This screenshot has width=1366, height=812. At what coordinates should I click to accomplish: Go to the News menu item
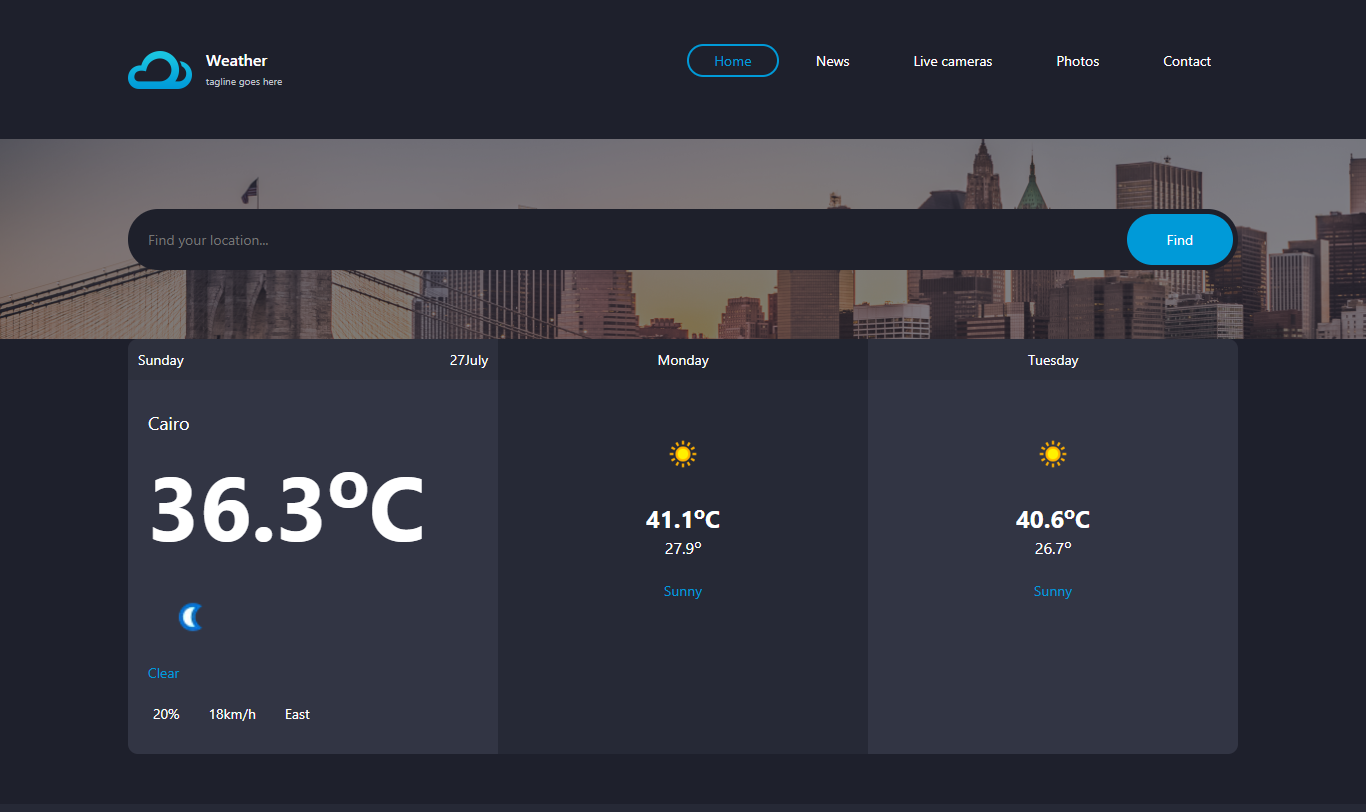(x=832, y=61)
